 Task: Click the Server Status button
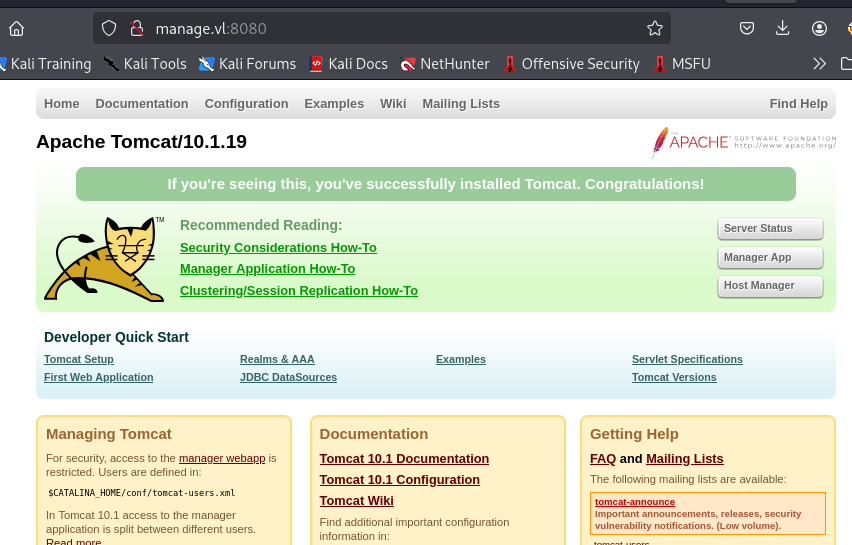pos(769,229)
